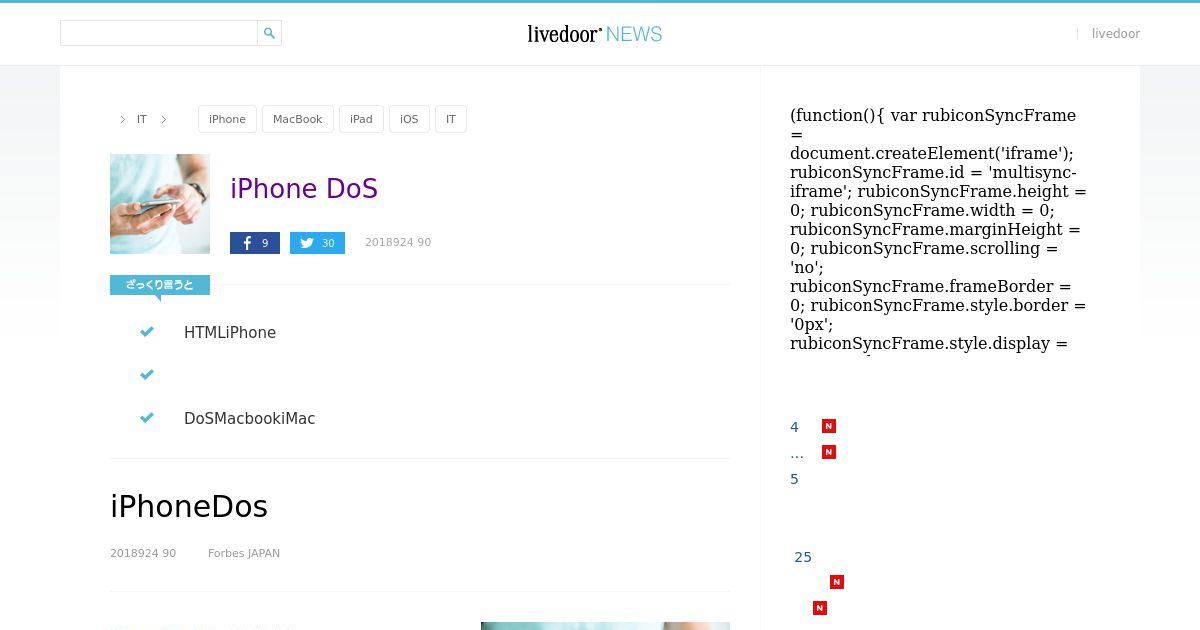This screenshot has width=1200, height=630.
Task: Click the large iPhoneDos article title
Action: pos(189,507)
